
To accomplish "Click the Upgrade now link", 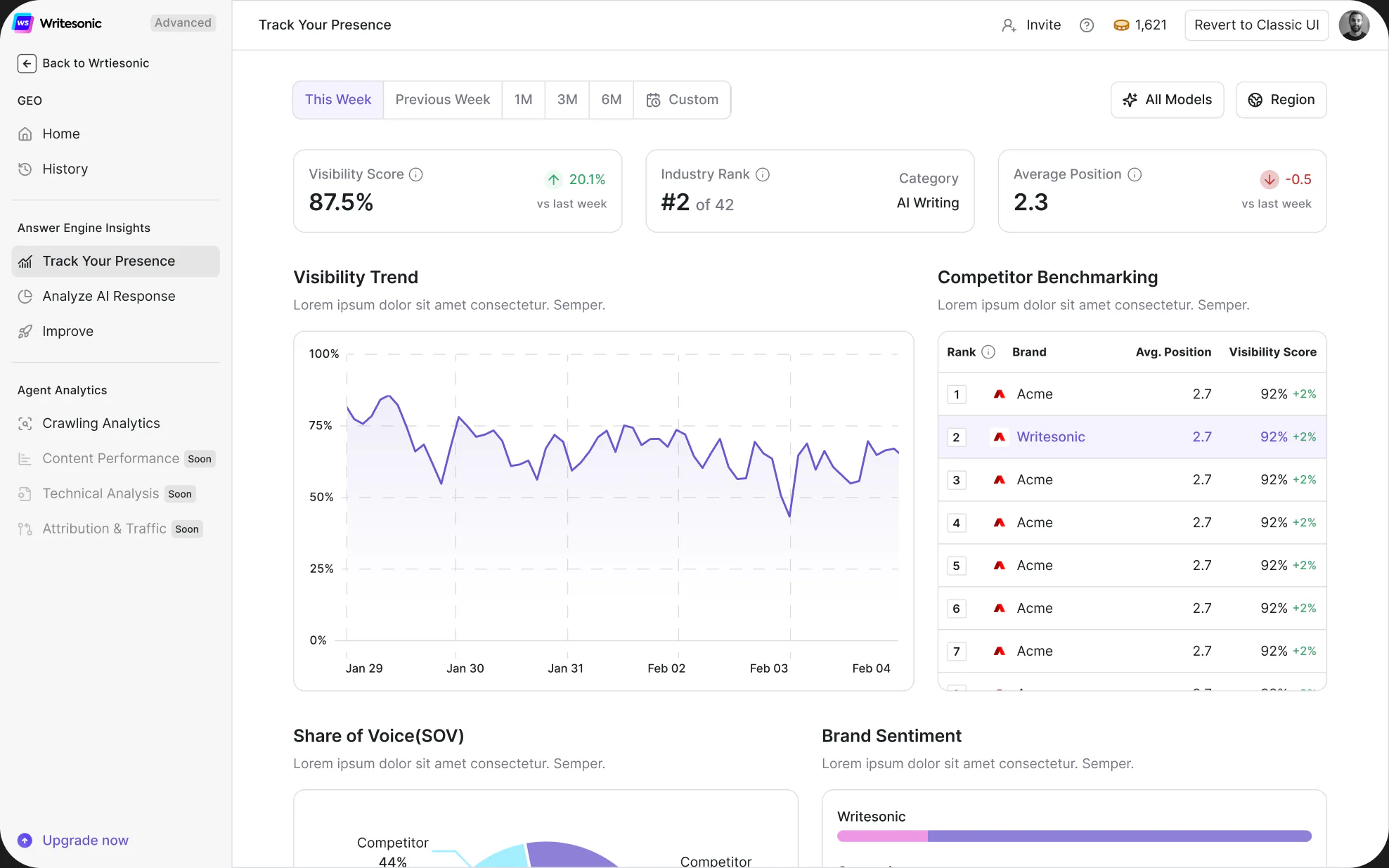I will (85, 841).
